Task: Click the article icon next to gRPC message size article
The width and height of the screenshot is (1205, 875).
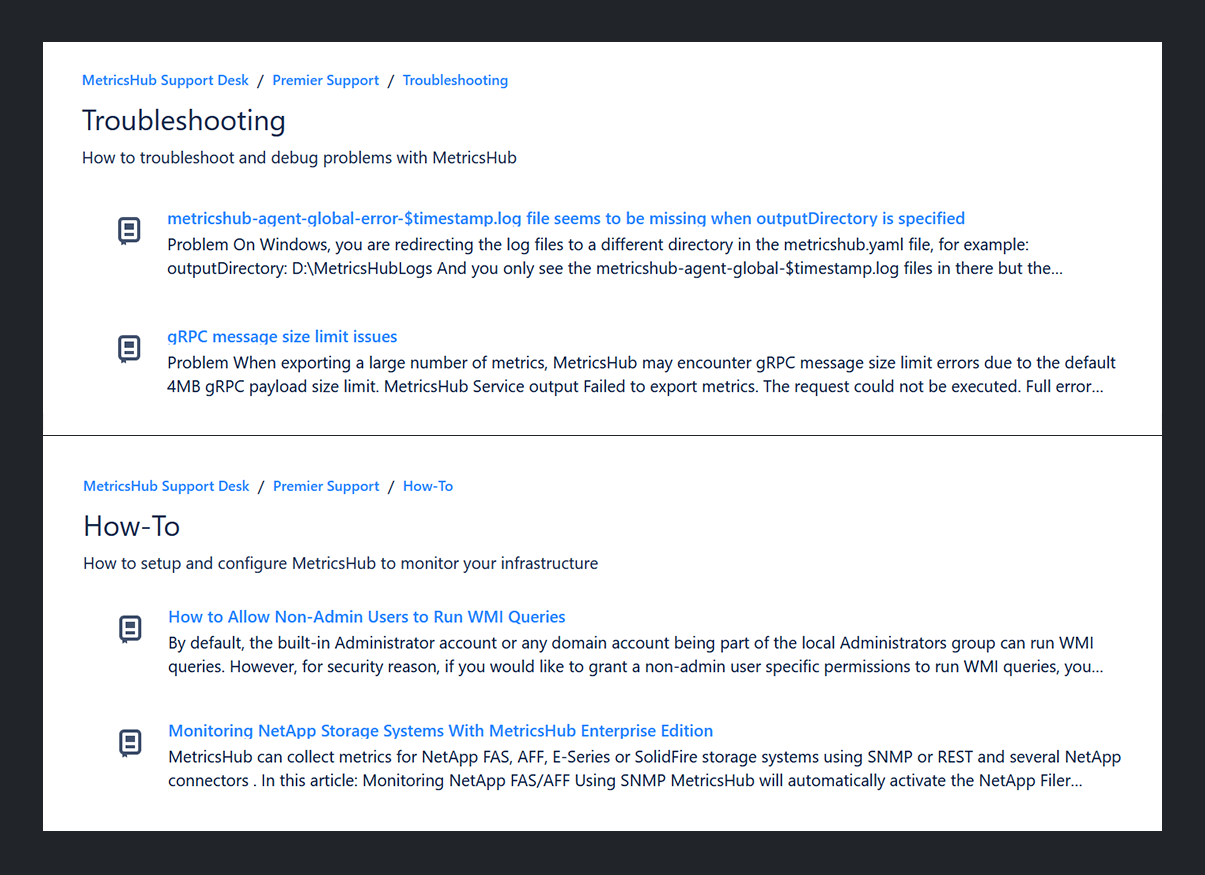Action: 129,349
